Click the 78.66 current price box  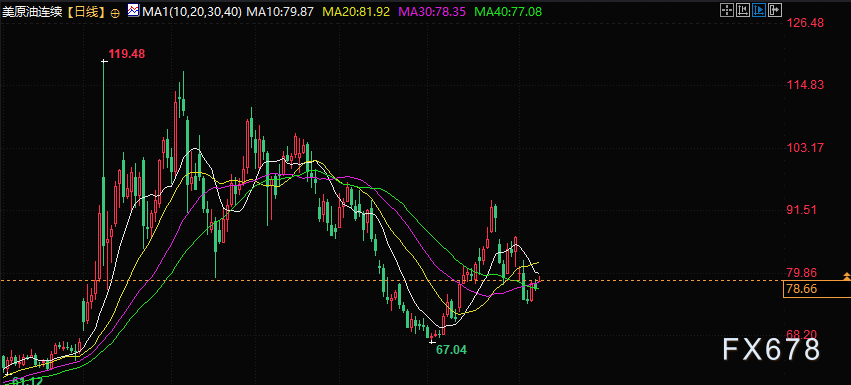click(x=817, y=289)
